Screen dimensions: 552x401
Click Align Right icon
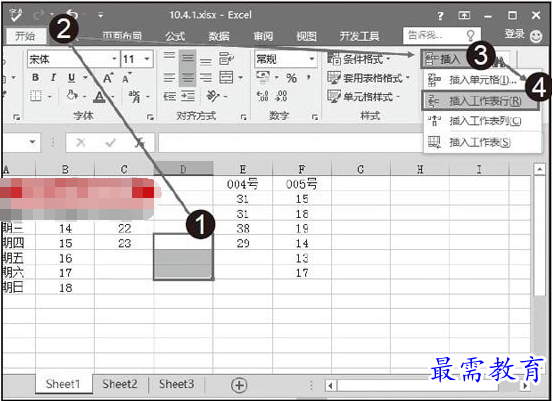click(206, 77)
